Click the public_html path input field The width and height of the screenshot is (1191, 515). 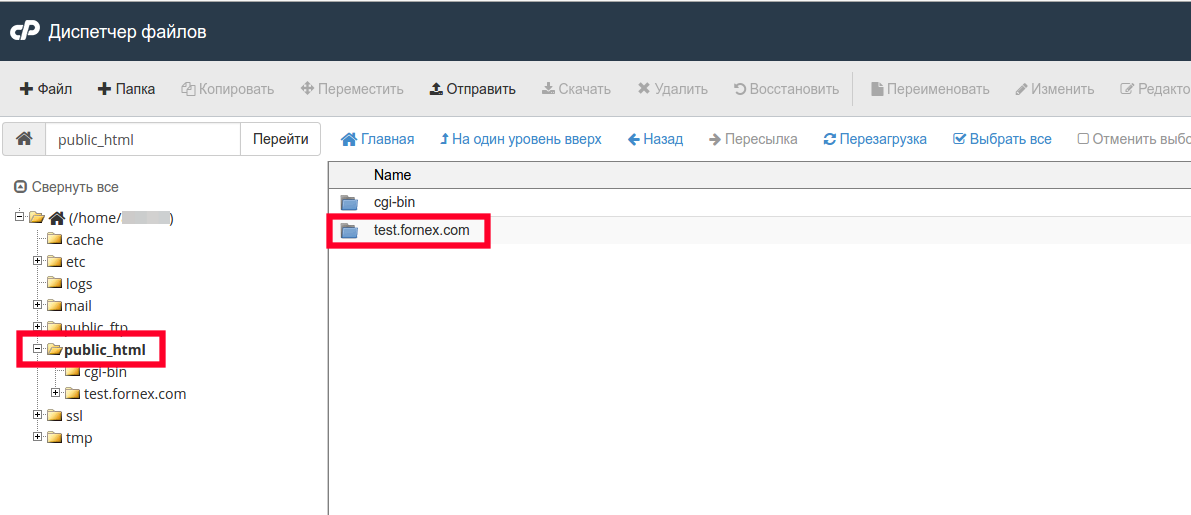[x=143, y=140]
